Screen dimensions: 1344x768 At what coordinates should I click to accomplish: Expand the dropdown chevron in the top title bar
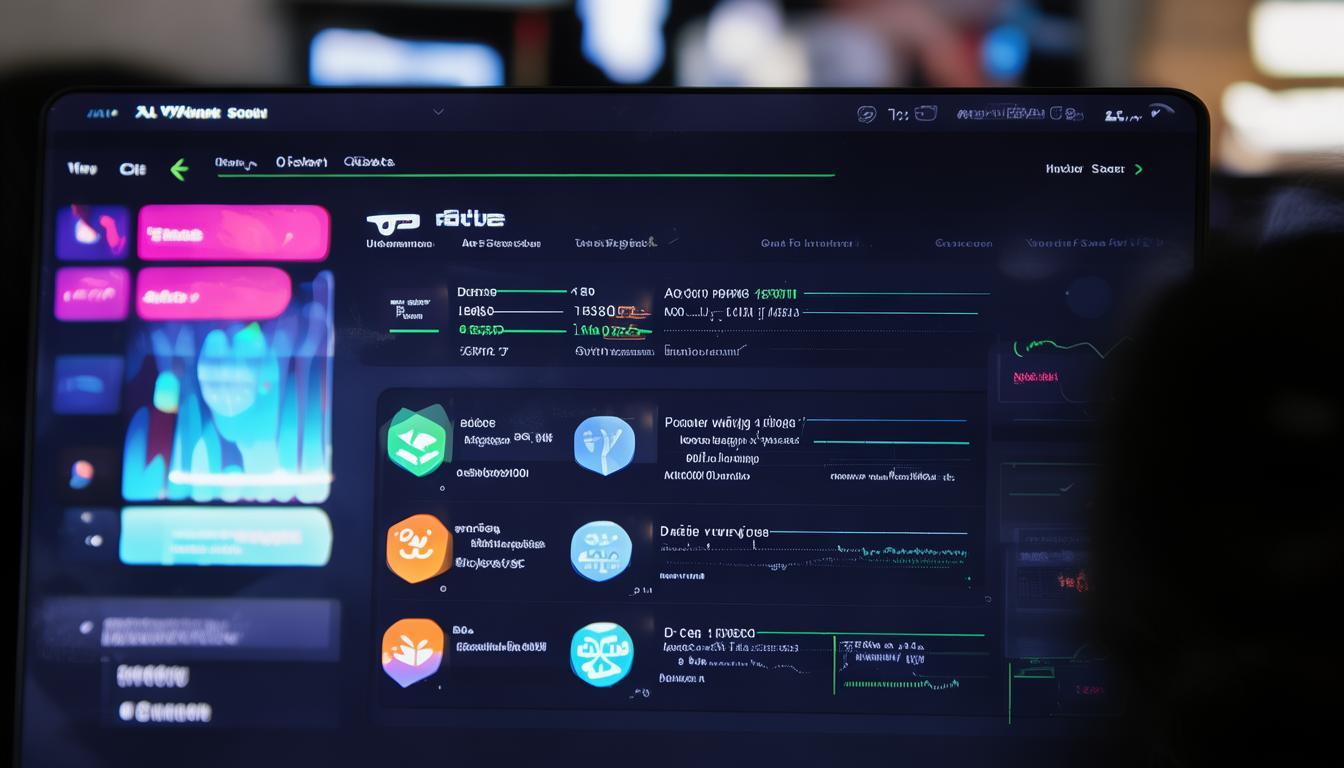pyautogui.click(x=437, y=112)
